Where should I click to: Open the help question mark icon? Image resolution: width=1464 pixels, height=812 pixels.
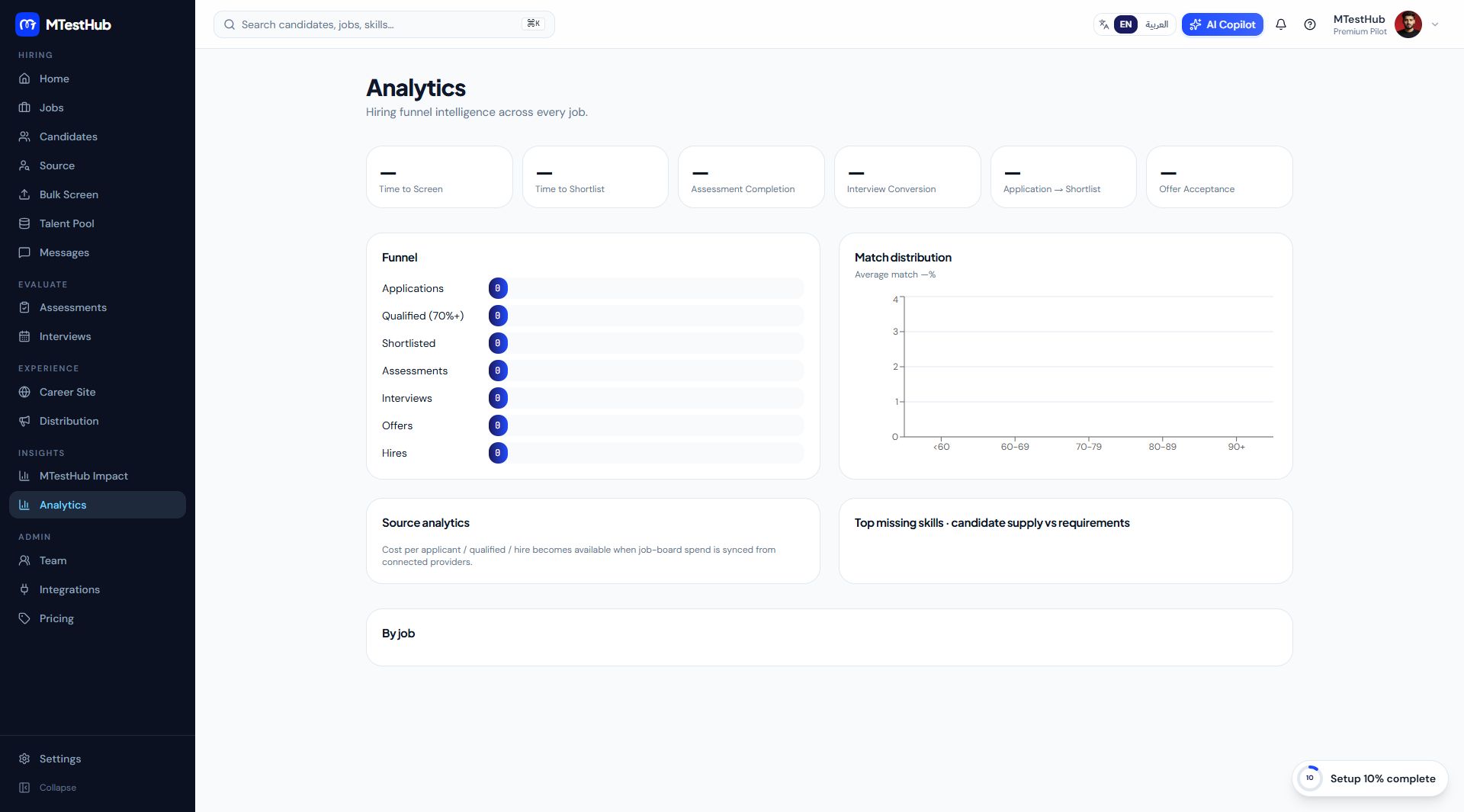(x=1310, y=24)
